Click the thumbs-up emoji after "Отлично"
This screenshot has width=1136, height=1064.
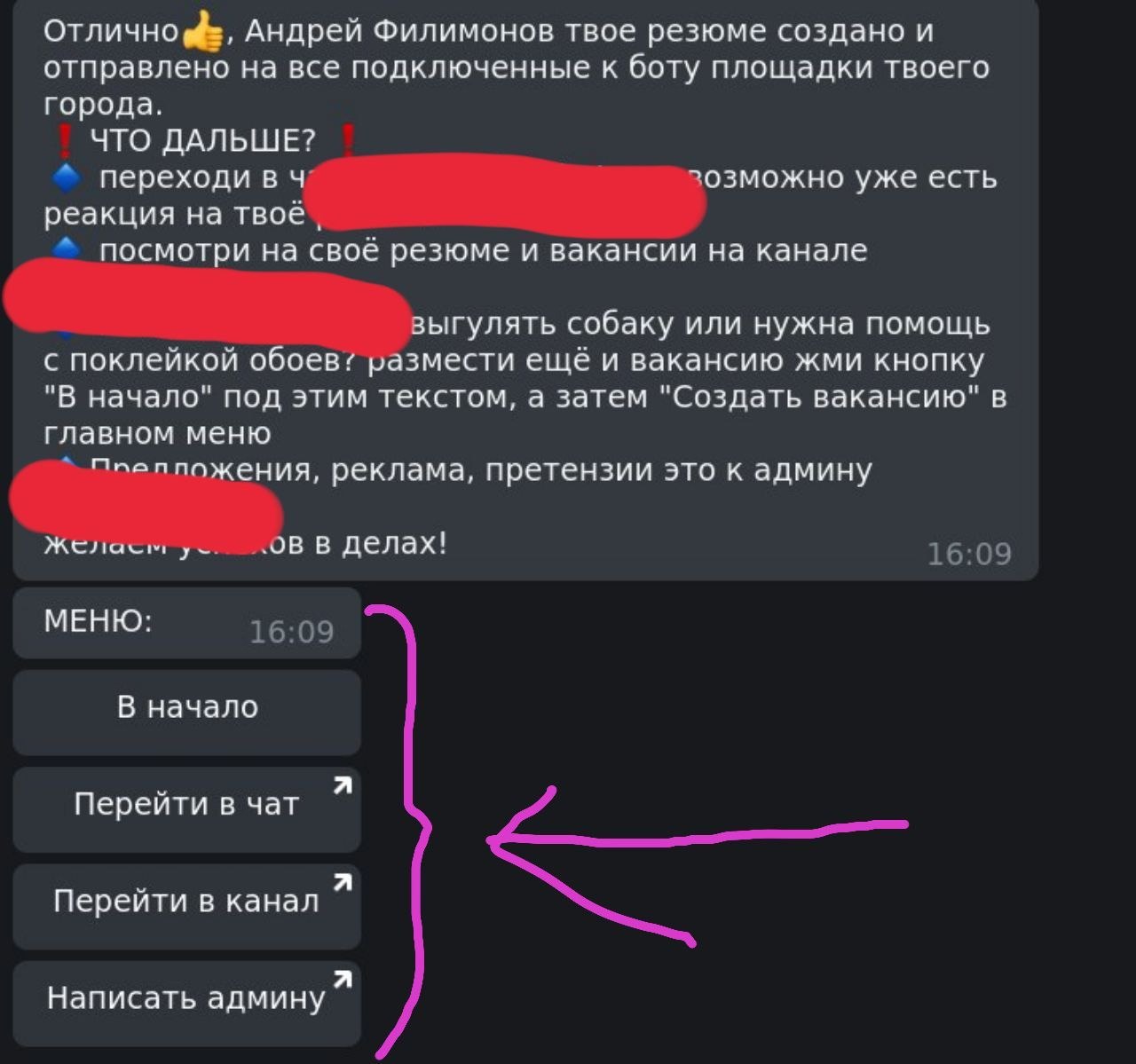203,32
